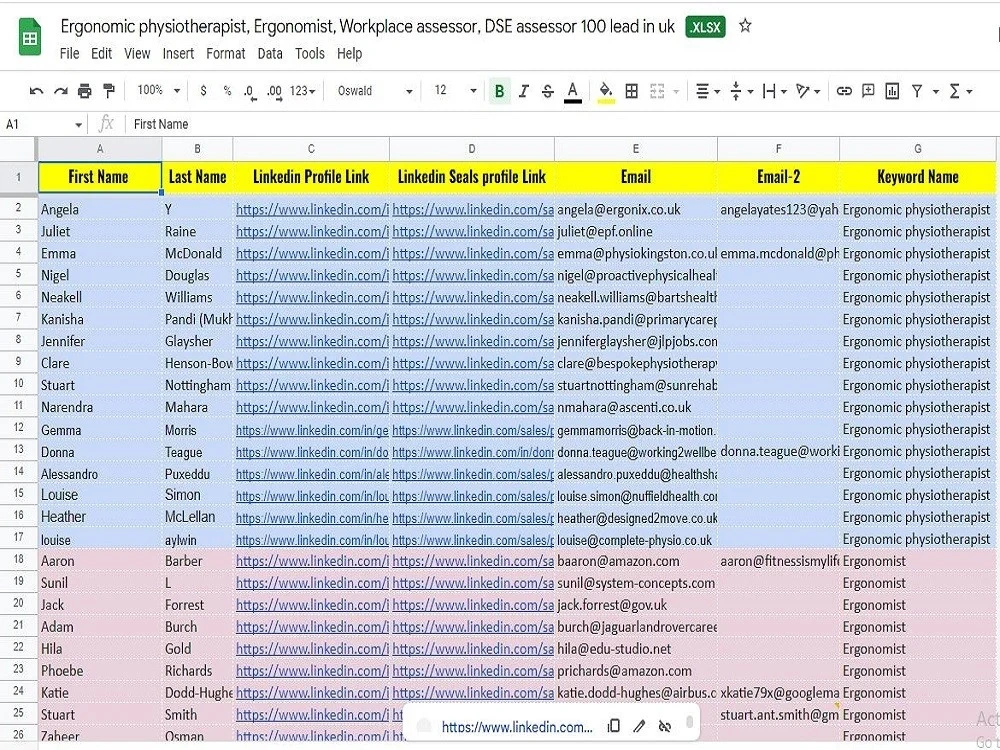Open font size 12 dropdown

pyautogui.click(x=455, y=91)
